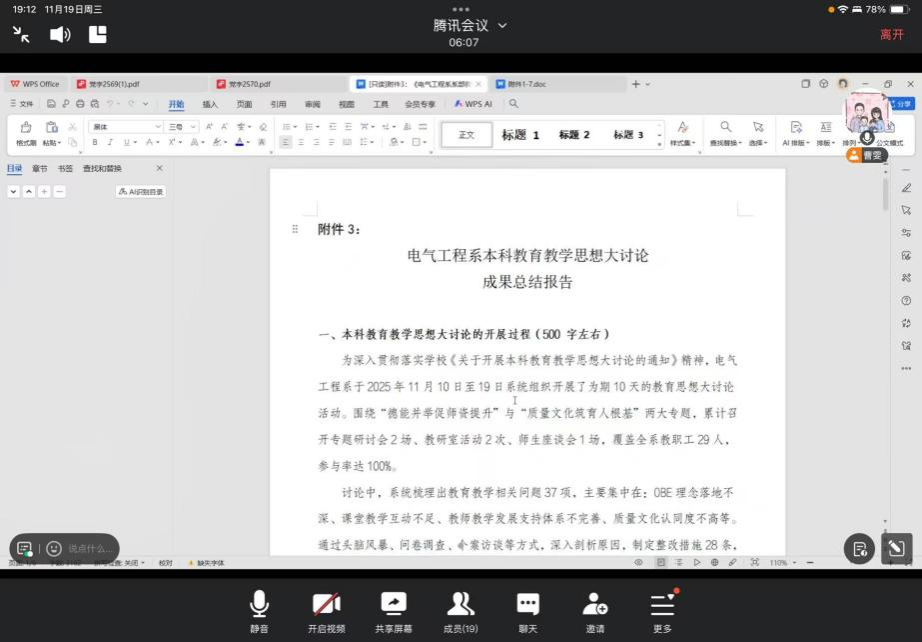Image resolution: width=922 pixels, height=642 pixels.
Task: Open the 成员(19) participants list
Action: pyautogui.click(x=461, y=609)
